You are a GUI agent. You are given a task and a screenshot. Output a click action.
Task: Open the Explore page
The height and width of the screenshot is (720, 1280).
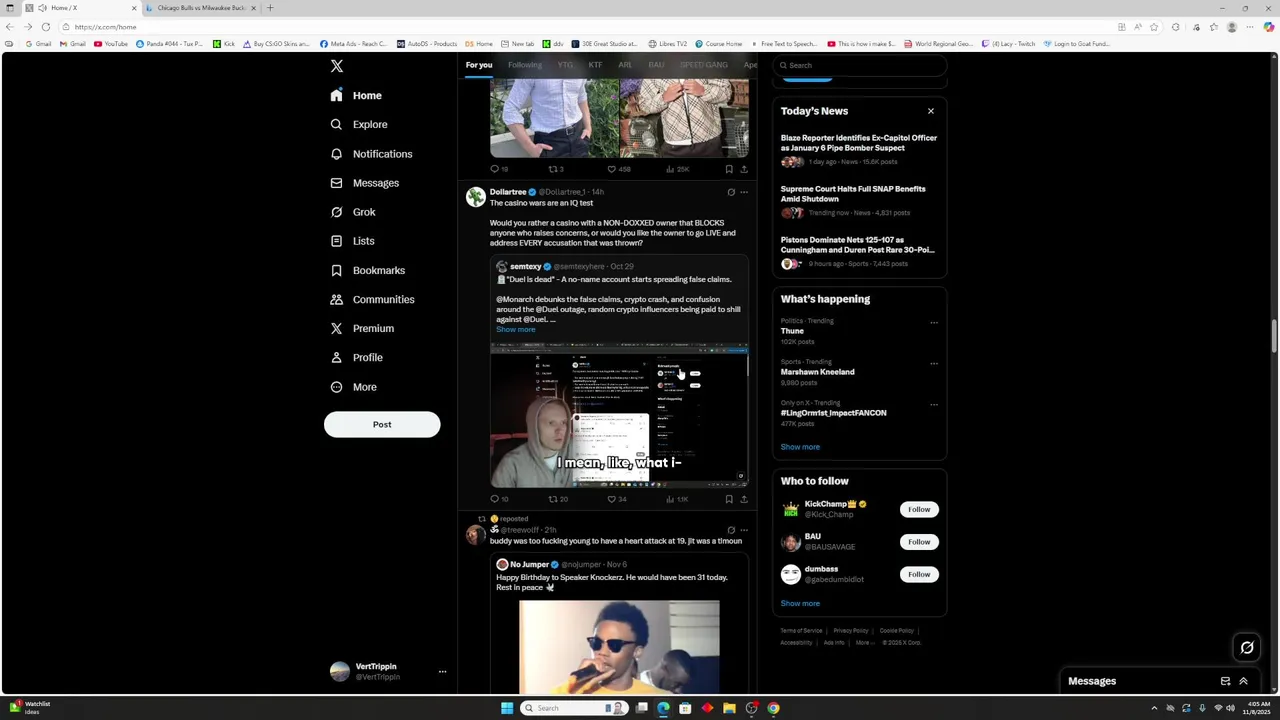pyautogui.click(x=359, y=124)
